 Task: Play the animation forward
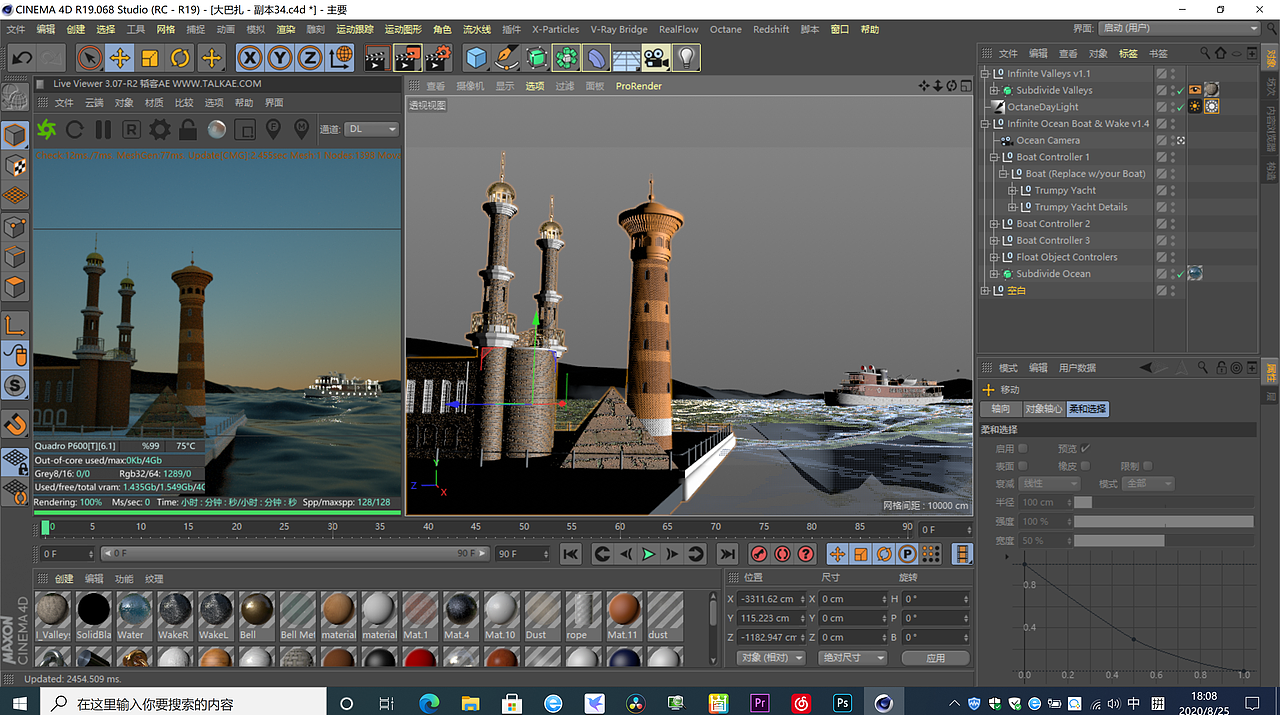(x=648, y=554)
